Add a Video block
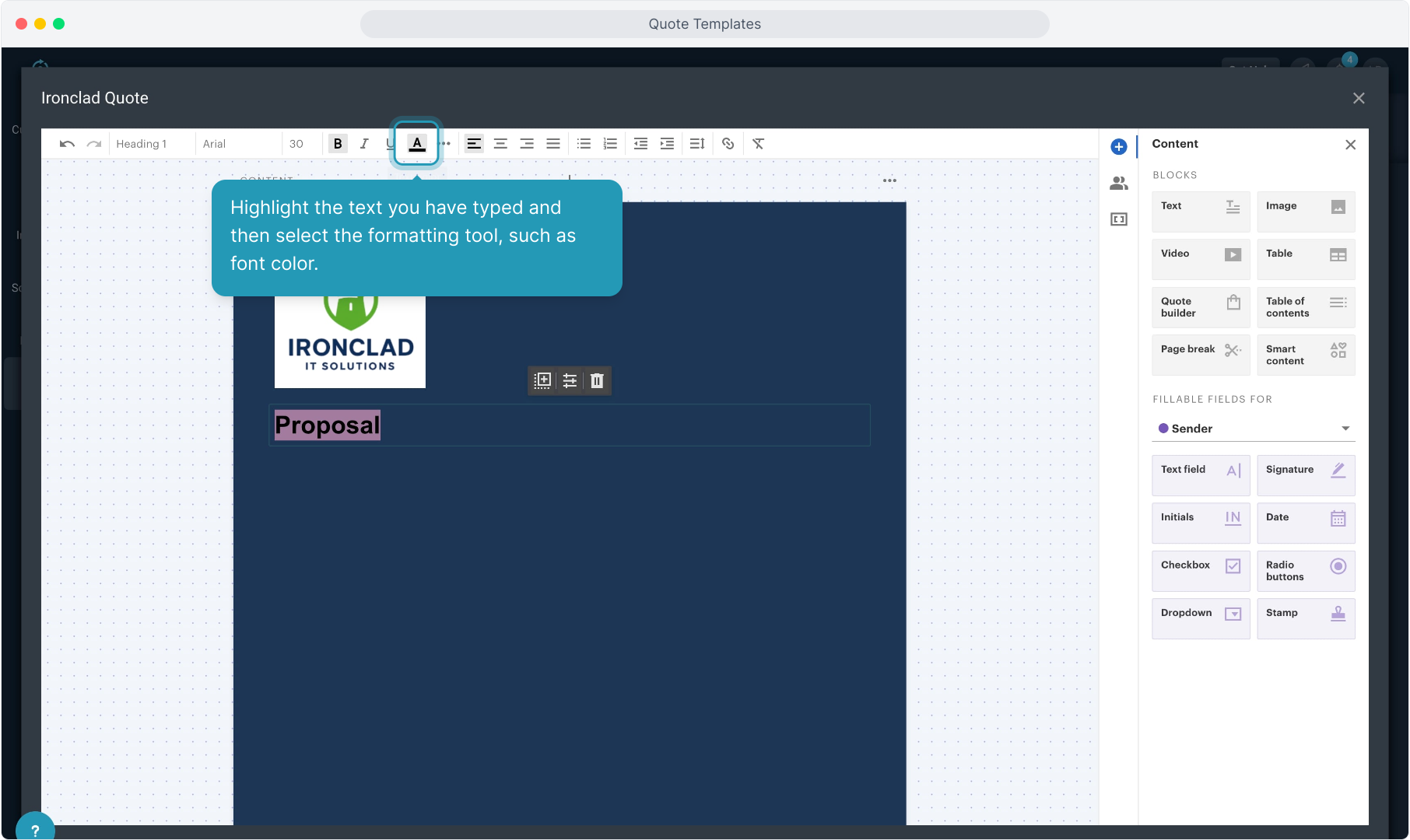 1201,259
